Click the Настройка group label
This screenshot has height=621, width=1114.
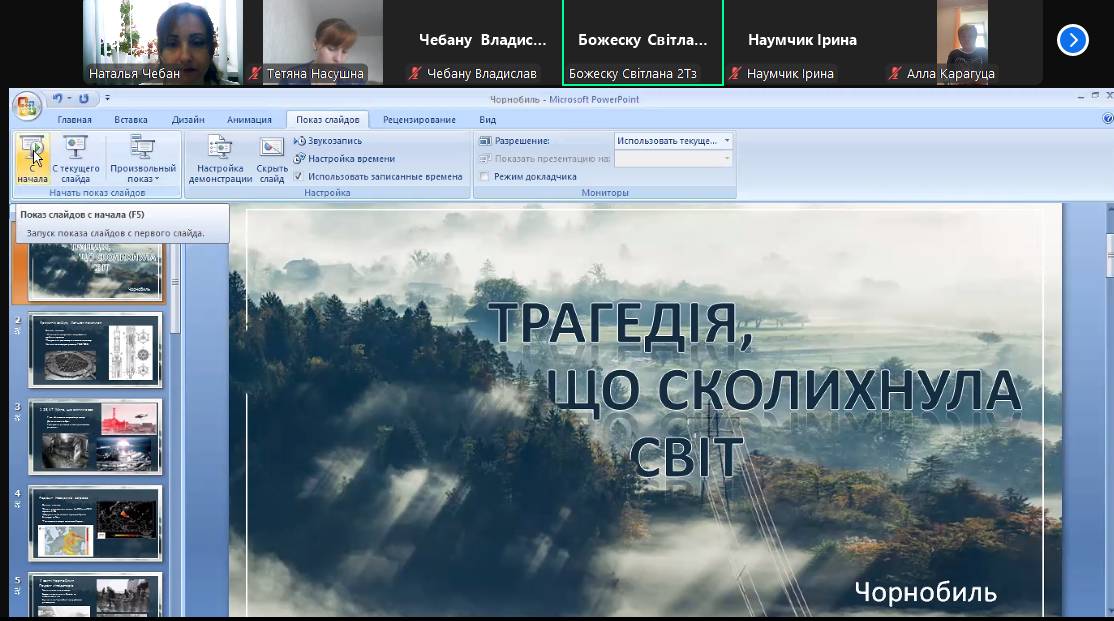(328, 193)
